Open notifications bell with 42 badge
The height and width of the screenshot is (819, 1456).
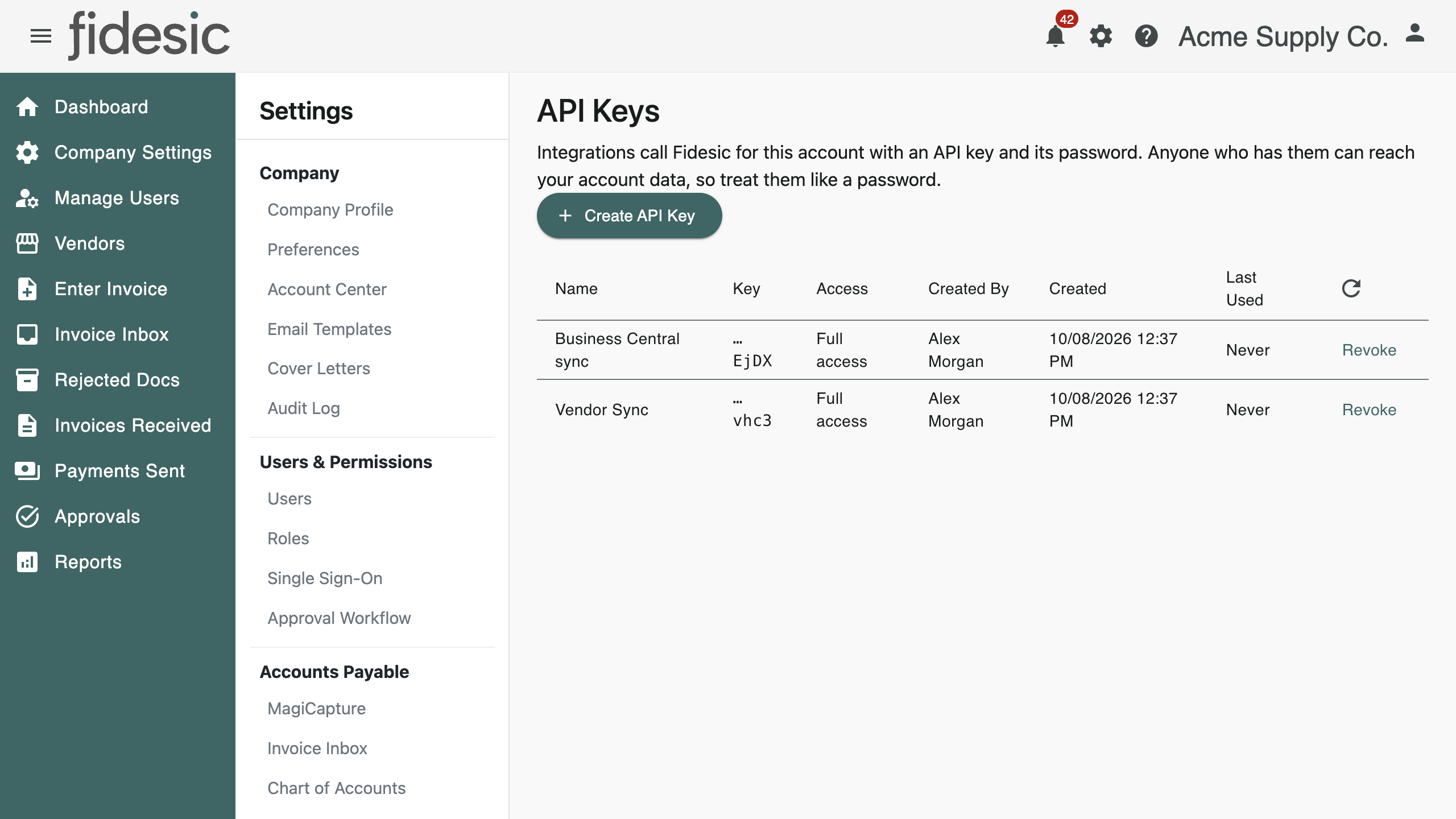tap(1056, 36)
